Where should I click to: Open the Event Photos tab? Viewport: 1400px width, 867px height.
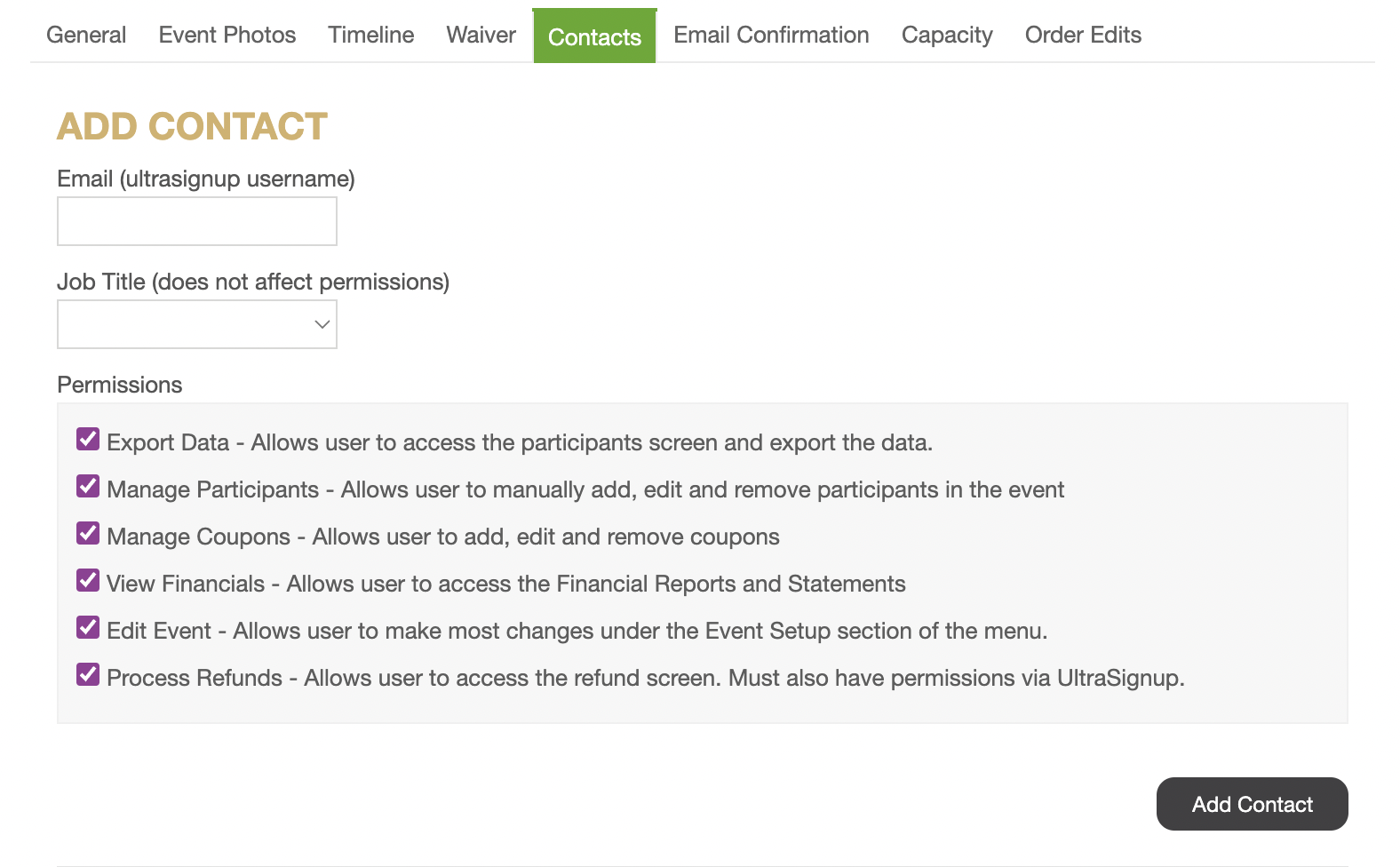pos(227,35)
